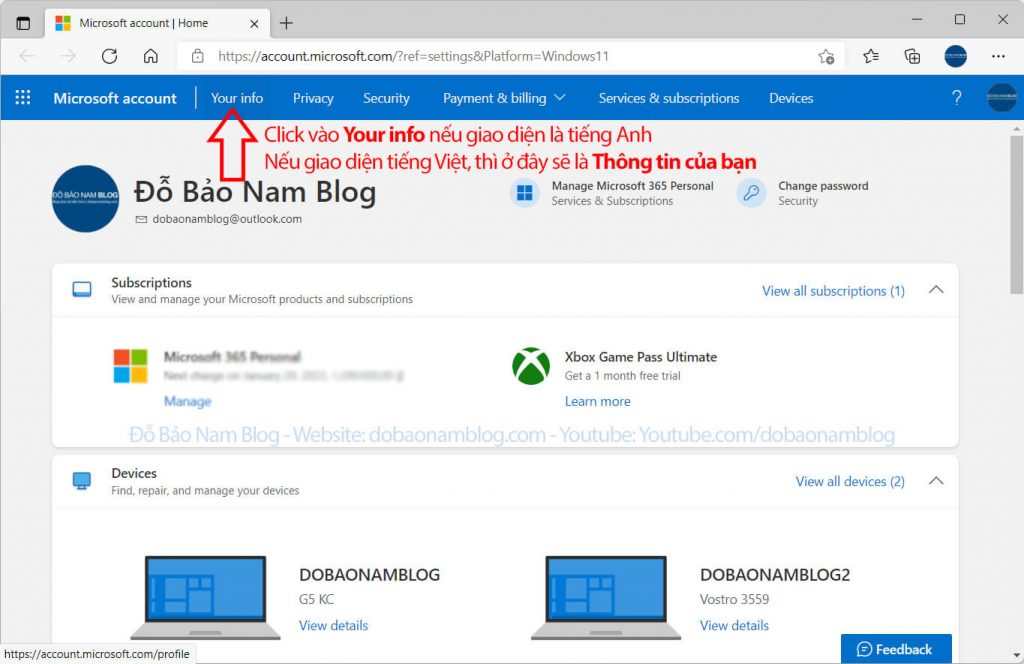1024x664 pixels.
Task: Click the Microsoft account home title
Action: (x=115, y=98)
